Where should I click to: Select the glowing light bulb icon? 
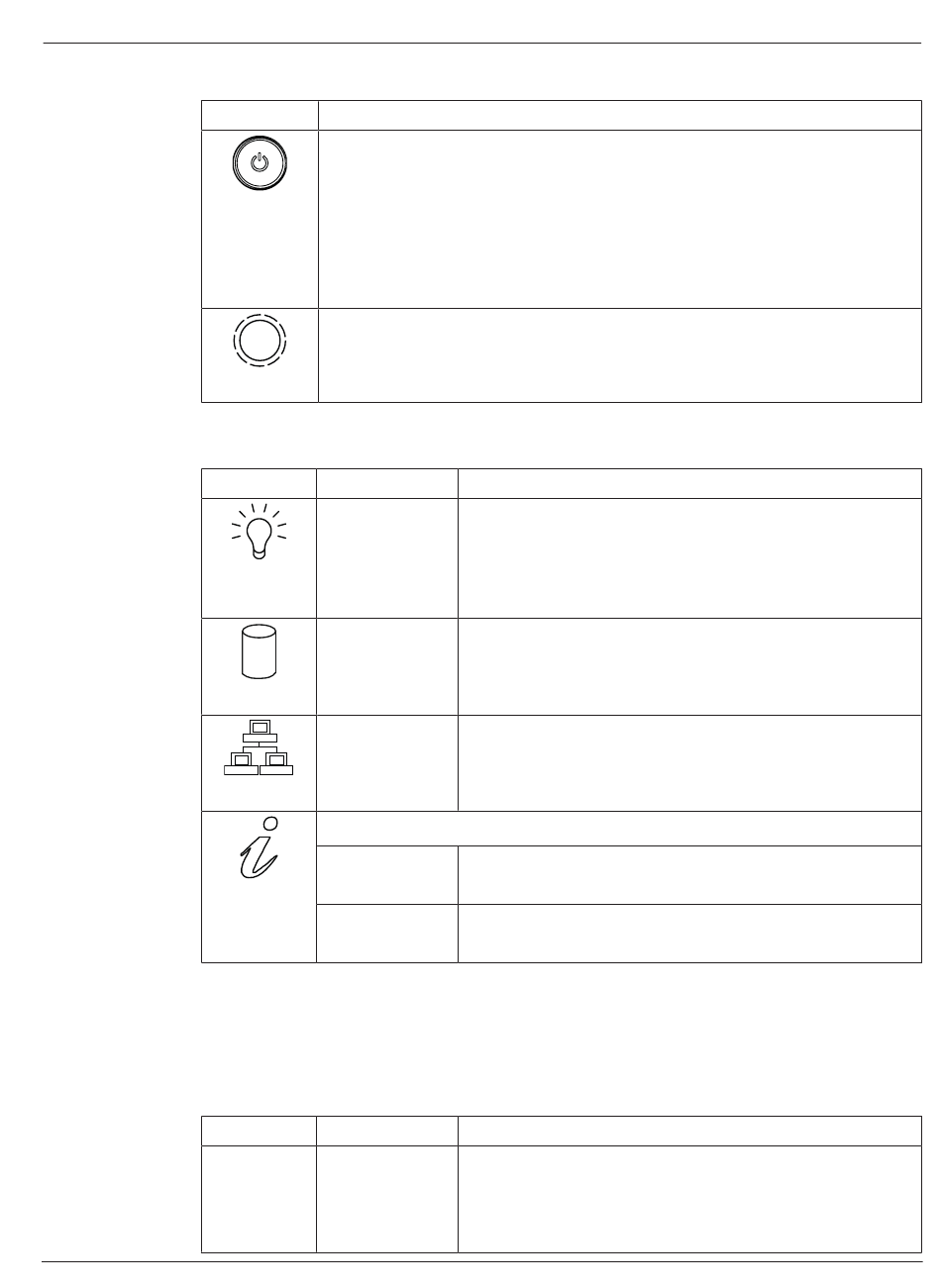(x=259, y=532)
